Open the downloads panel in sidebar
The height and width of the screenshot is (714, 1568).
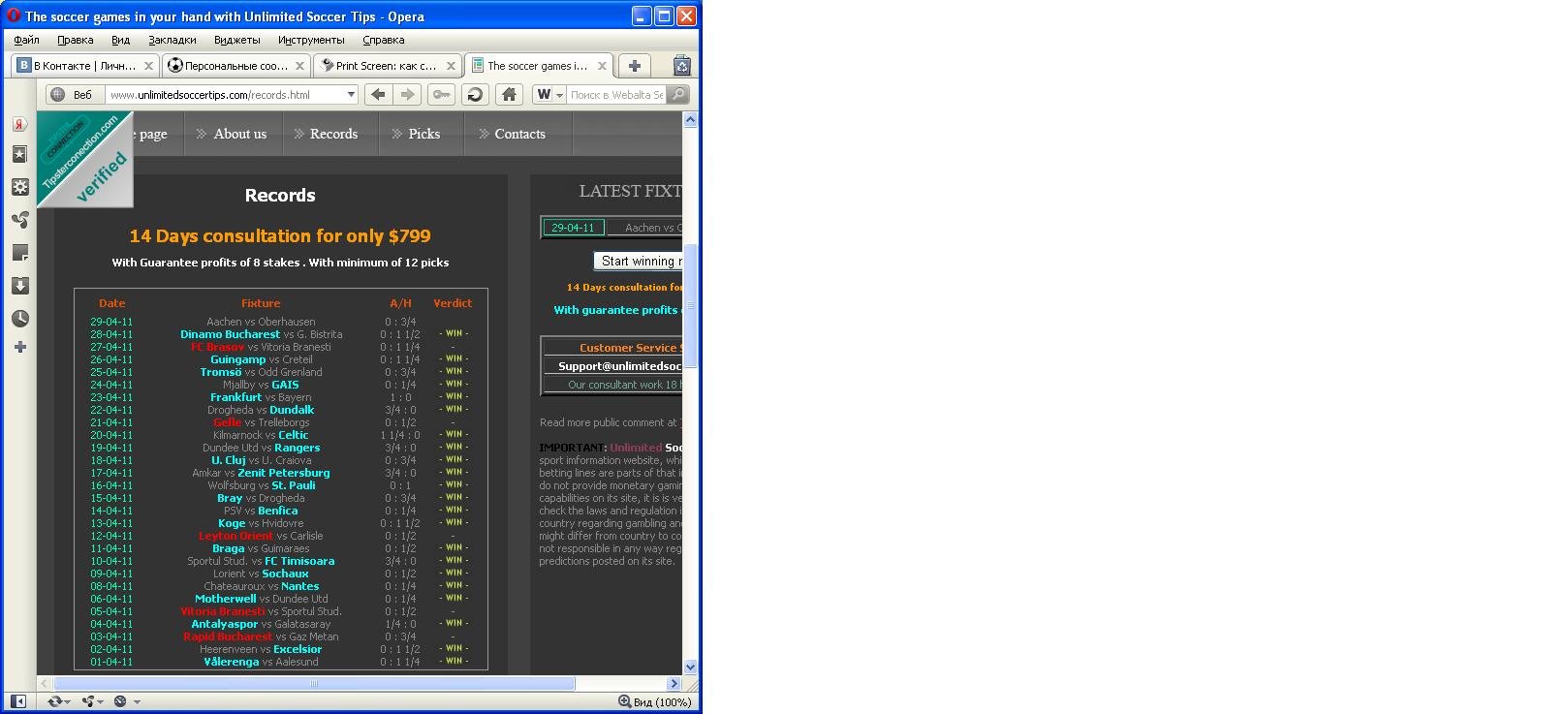pos(19,286)
